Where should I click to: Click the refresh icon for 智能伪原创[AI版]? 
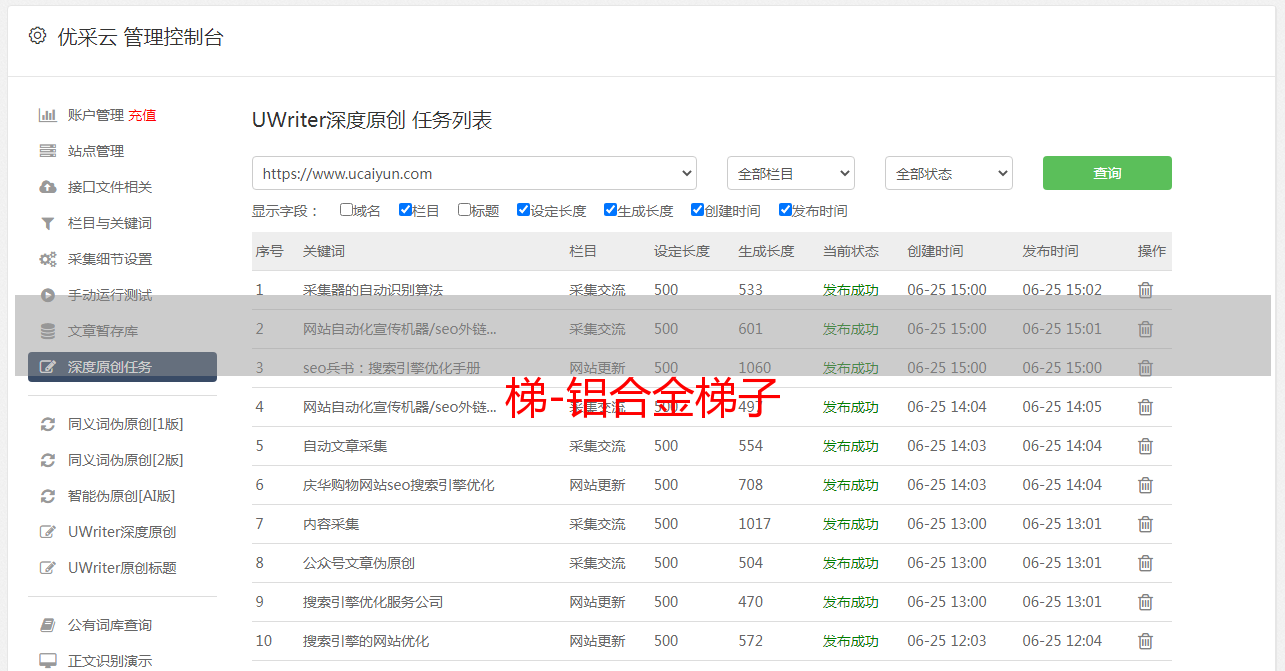pyautogui.click(x=47, y=496)
